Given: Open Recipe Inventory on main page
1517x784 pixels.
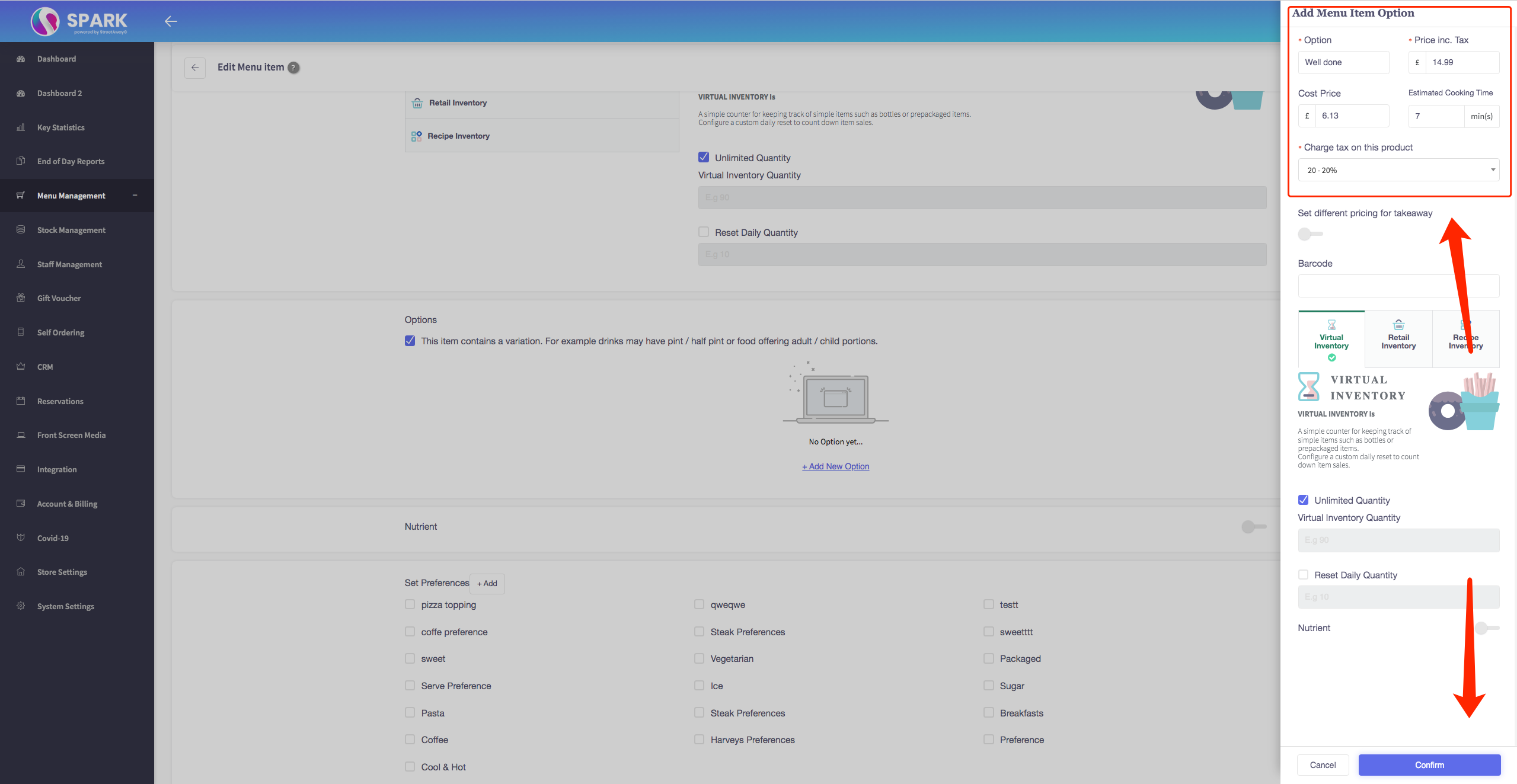Looking at the screenshot, I should [x=542, y=136].
